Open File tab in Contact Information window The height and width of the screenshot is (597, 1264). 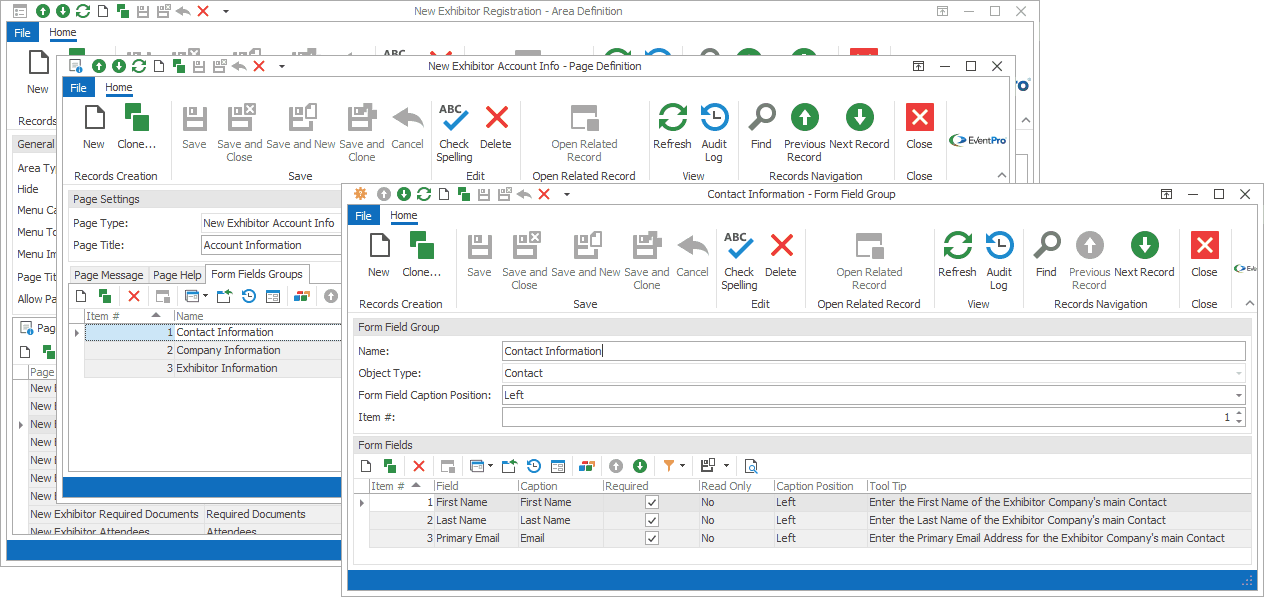coord(364,216)
